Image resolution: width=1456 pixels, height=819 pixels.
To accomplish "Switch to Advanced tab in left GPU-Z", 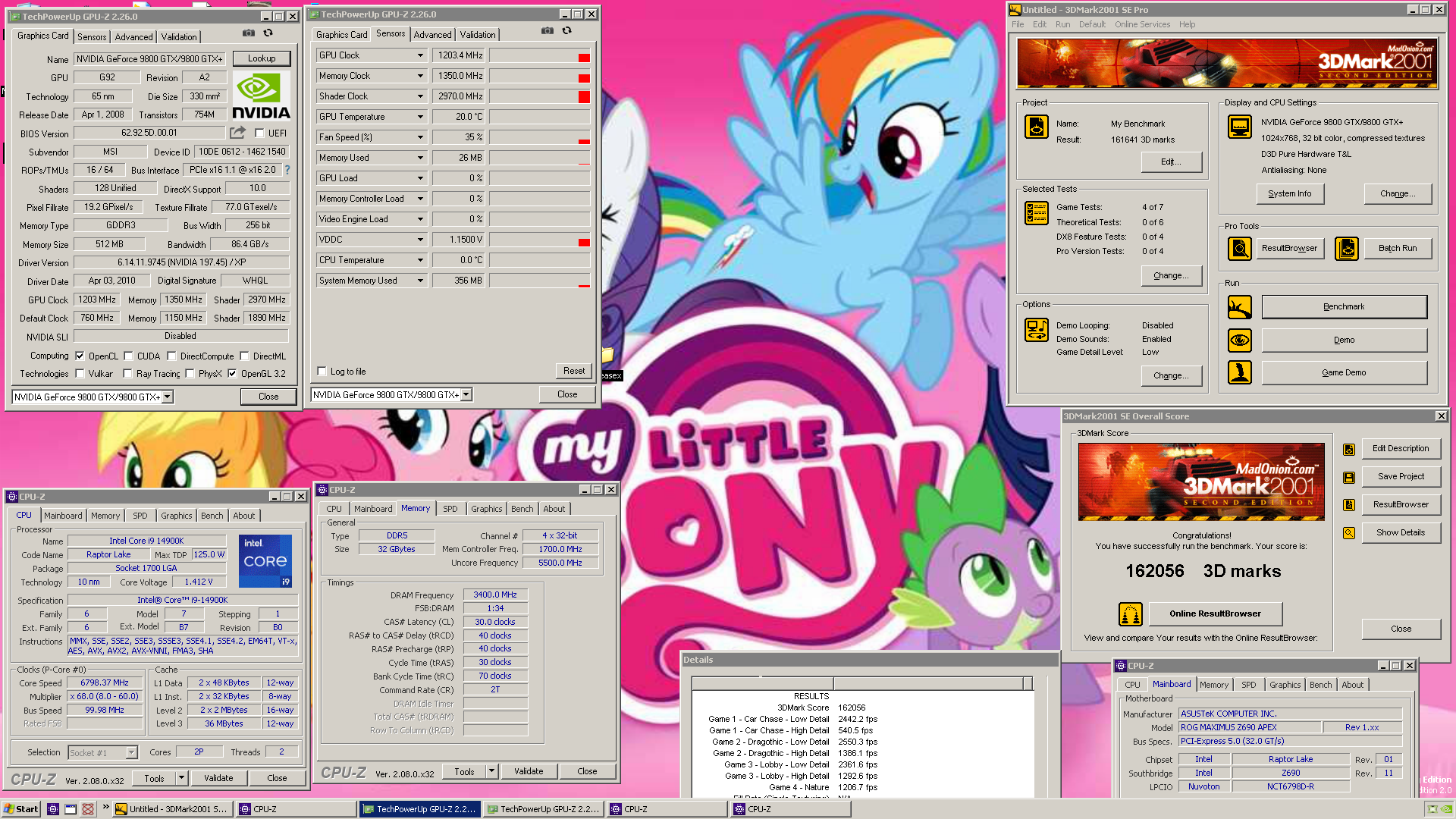I will coord(133,36).
